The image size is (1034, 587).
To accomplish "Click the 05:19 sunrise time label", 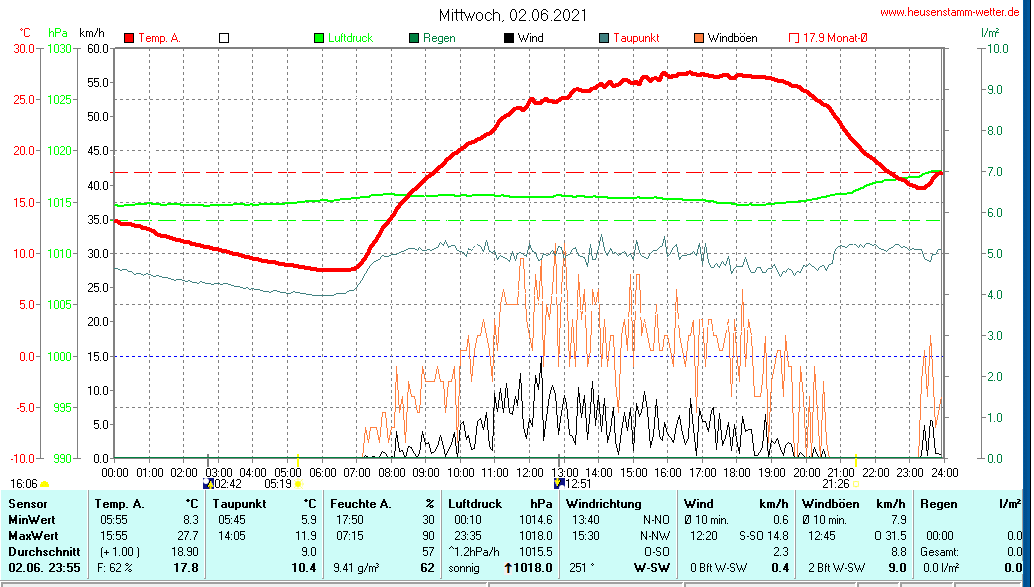I will coord(278,484).
